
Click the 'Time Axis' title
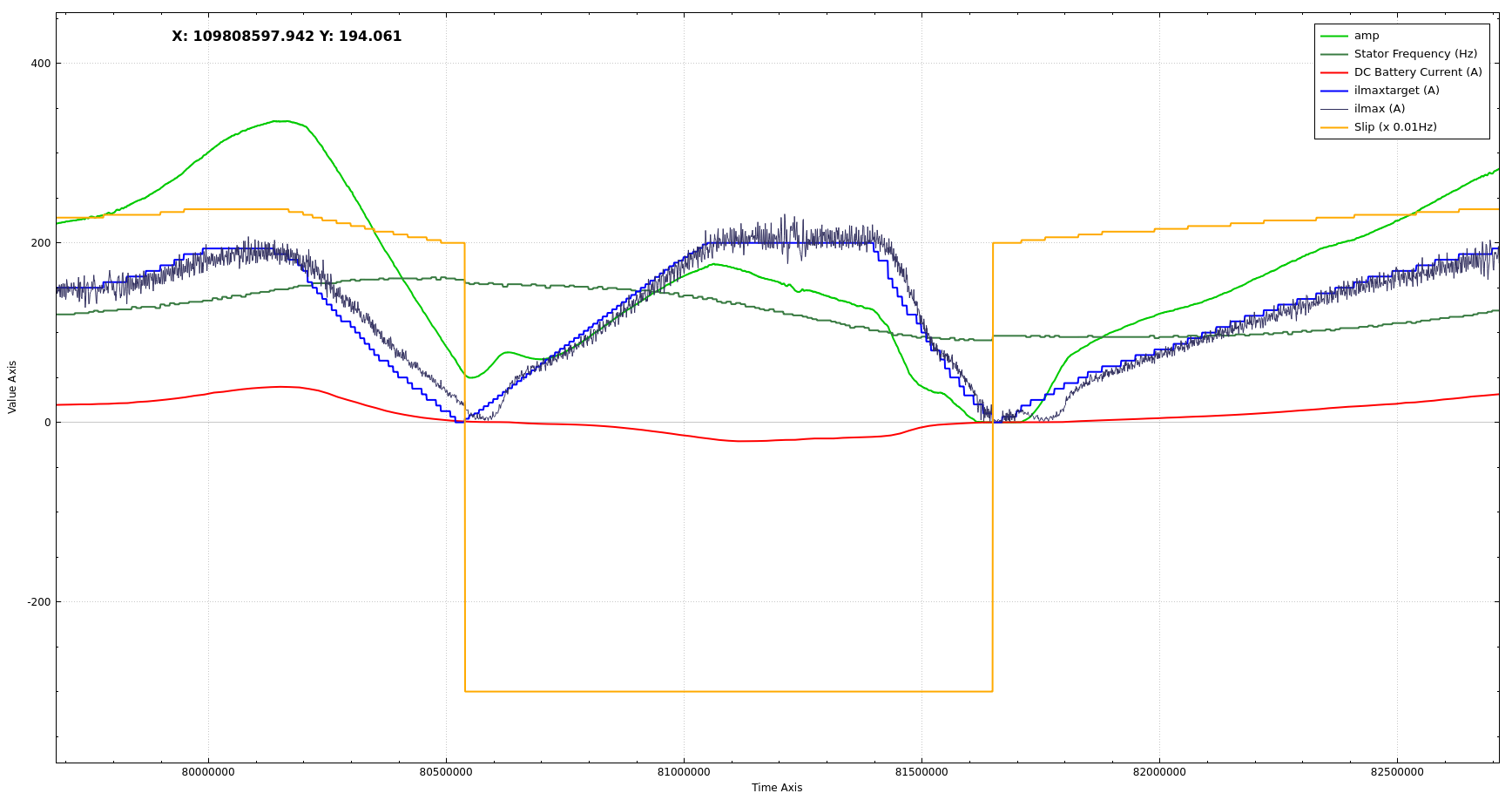[x=776, y=788]
